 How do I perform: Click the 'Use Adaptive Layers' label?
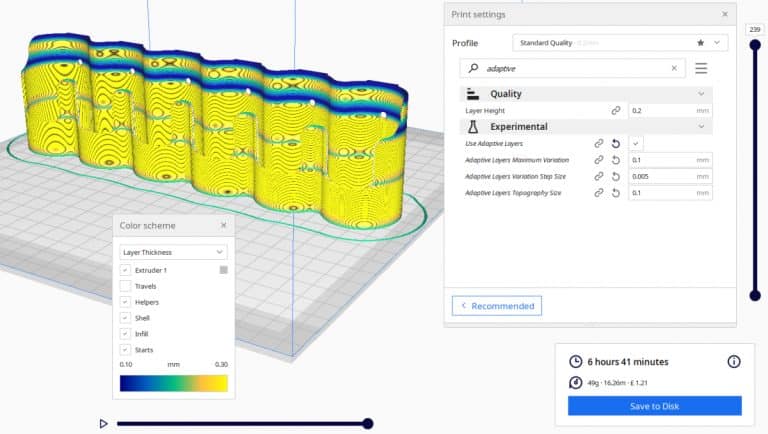coord(494,144)
